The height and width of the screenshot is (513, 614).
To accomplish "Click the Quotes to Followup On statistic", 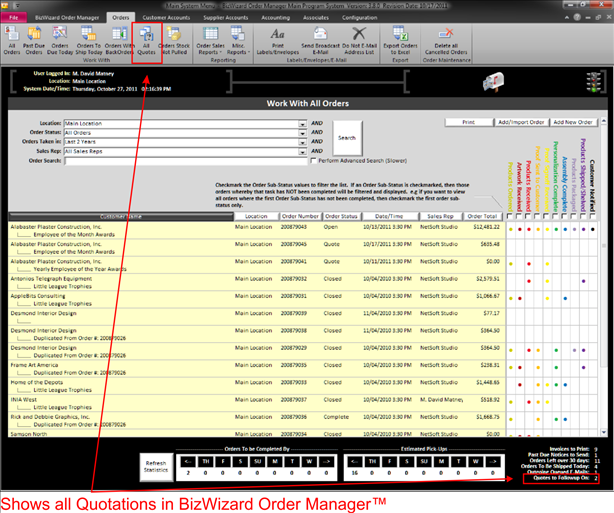I will [x=561, y=478].
